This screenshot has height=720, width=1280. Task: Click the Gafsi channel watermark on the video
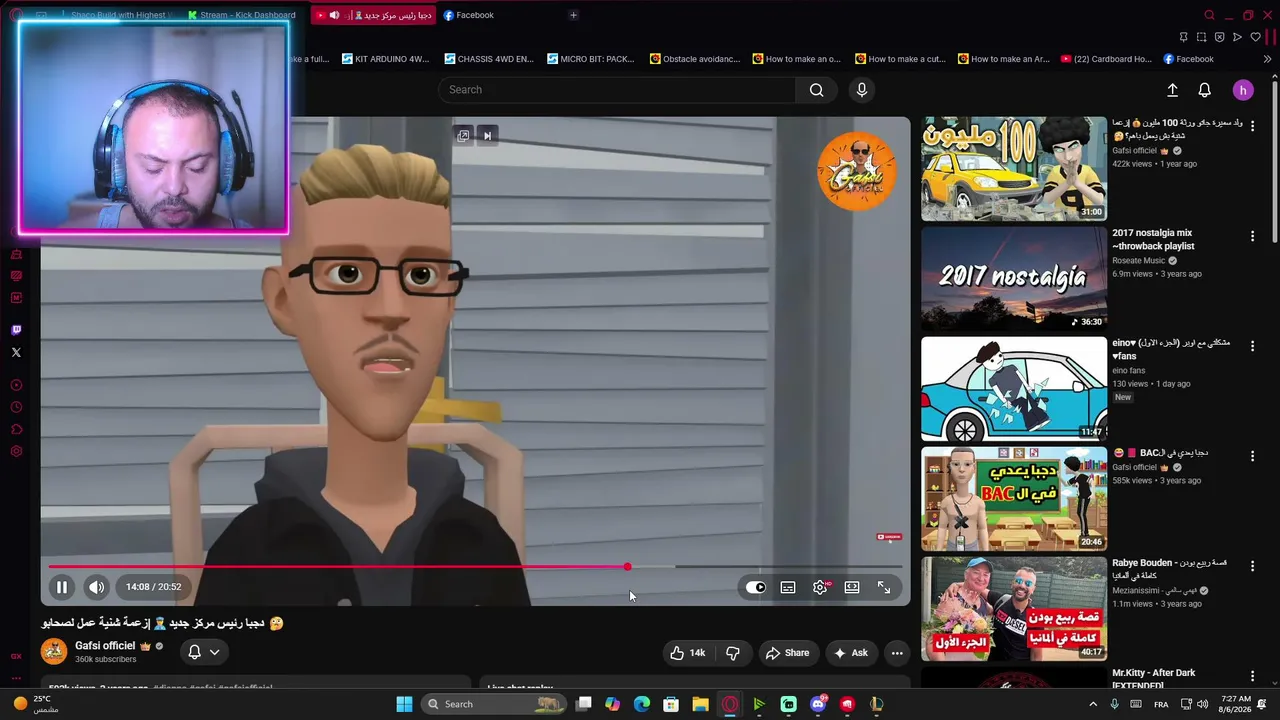[x=857, y=171]
